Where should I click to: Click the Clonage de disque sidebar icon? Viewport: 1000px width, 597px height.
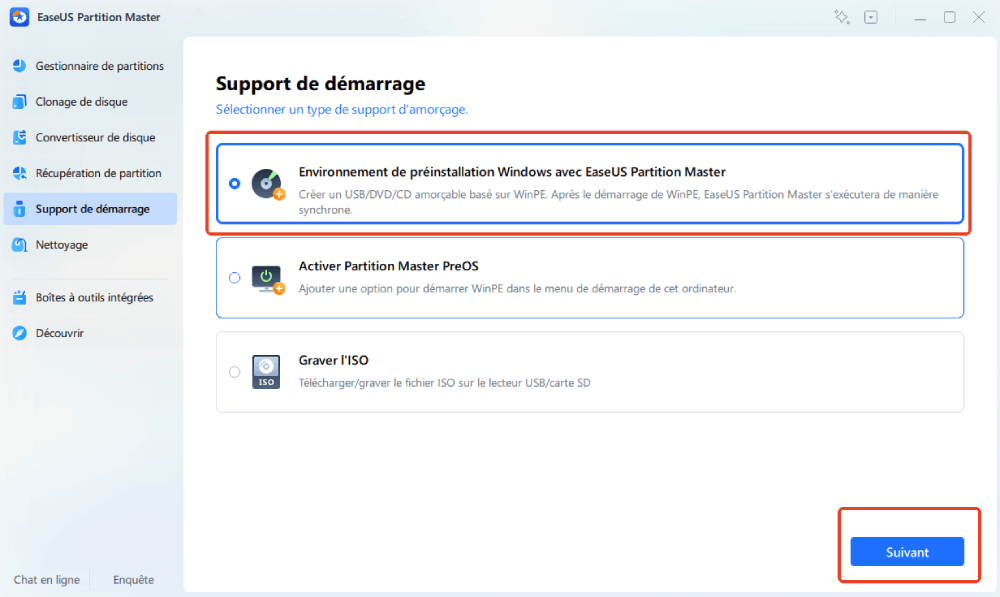20,101
